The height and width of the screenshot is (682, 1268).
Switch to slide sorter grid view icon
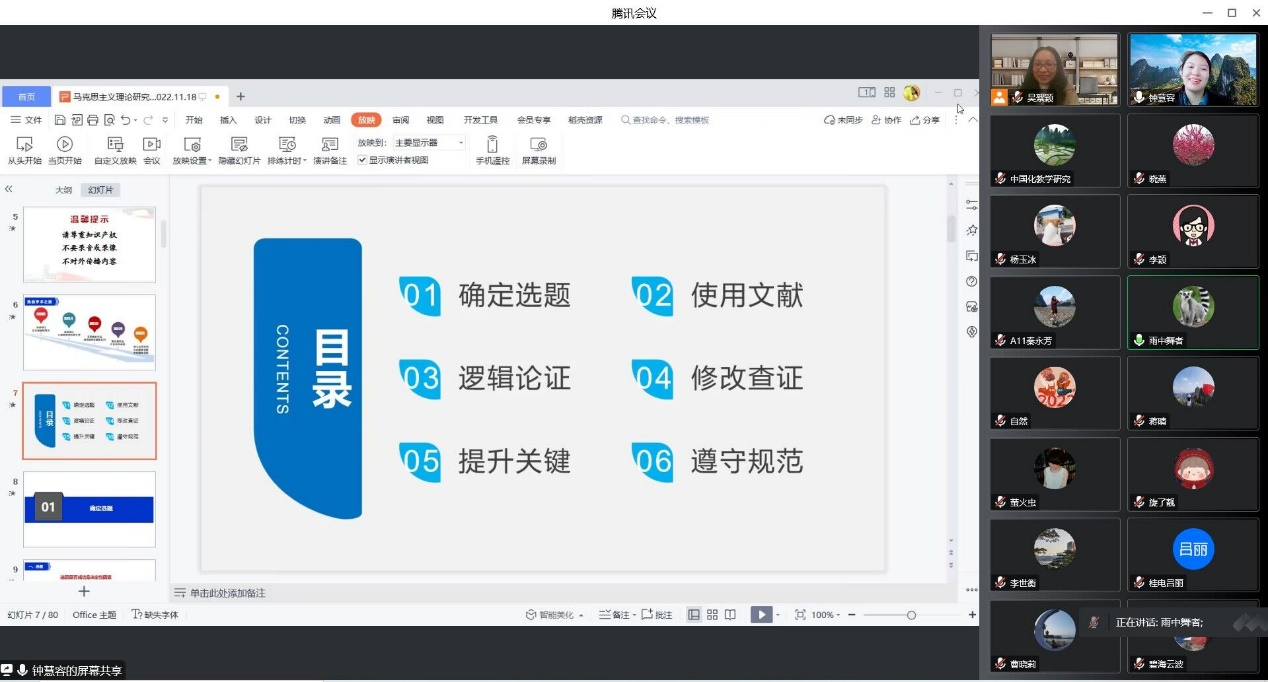[712, 615]
